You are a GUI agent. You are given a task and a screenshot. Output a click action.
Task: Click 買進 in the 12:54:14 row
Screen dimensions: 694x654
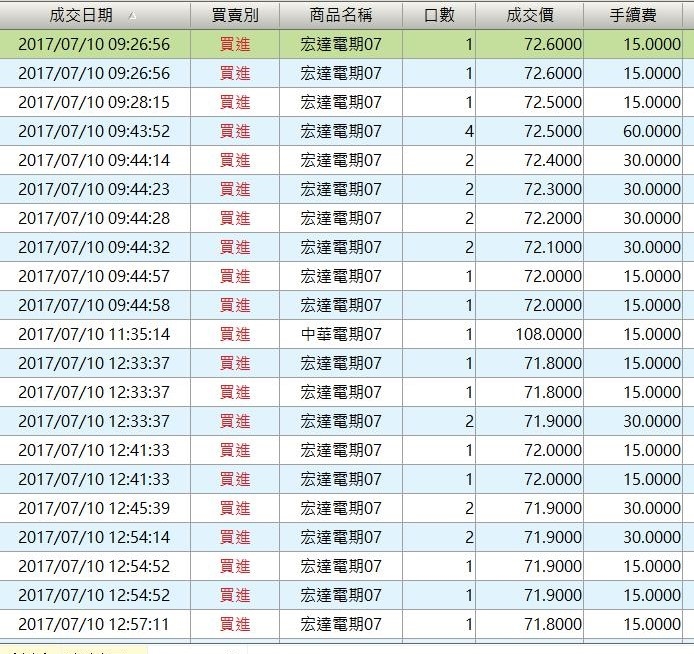(x=235, y=537)
